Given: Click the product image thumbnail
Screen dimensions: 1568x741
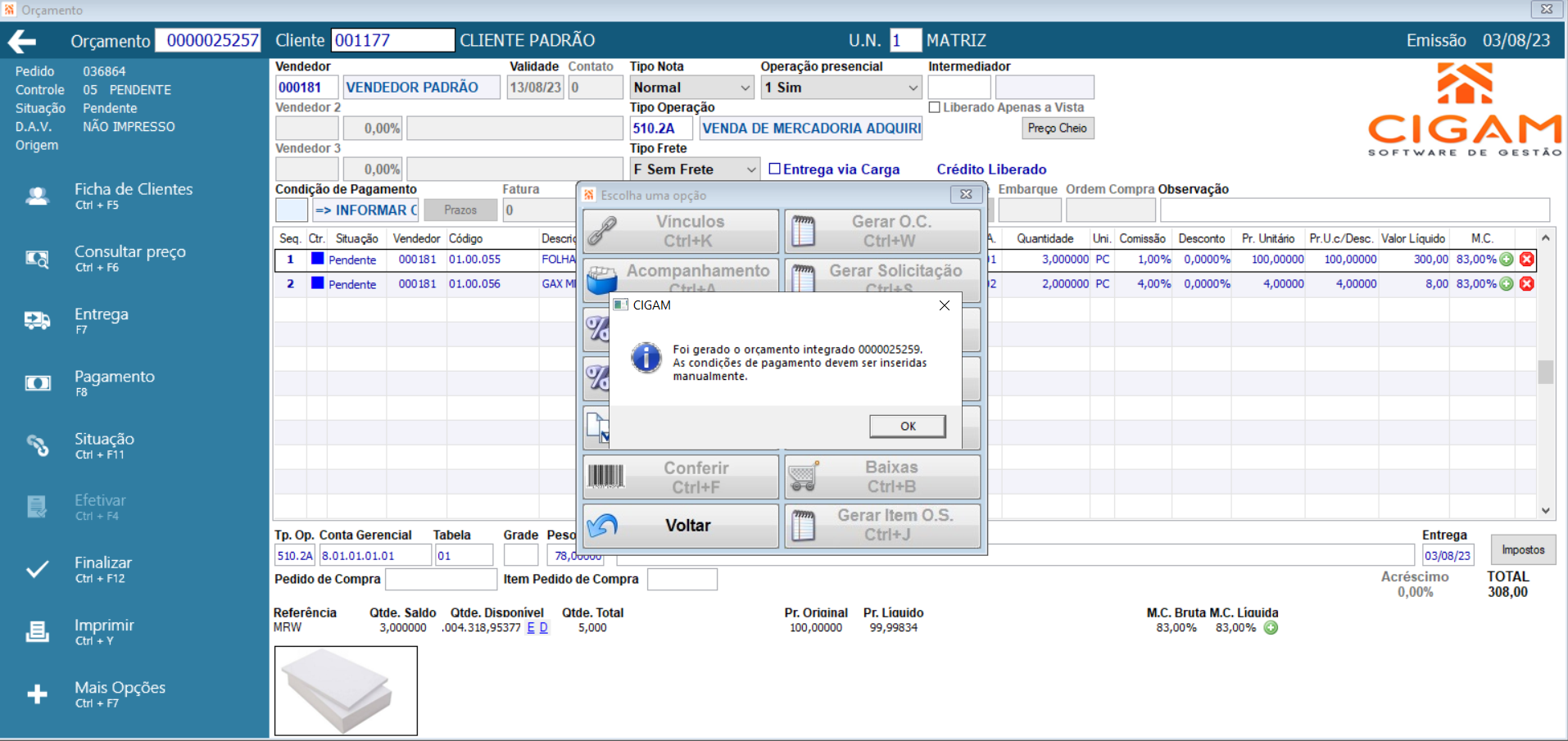Looking at the screenshot, I should (x=346, y=691).
